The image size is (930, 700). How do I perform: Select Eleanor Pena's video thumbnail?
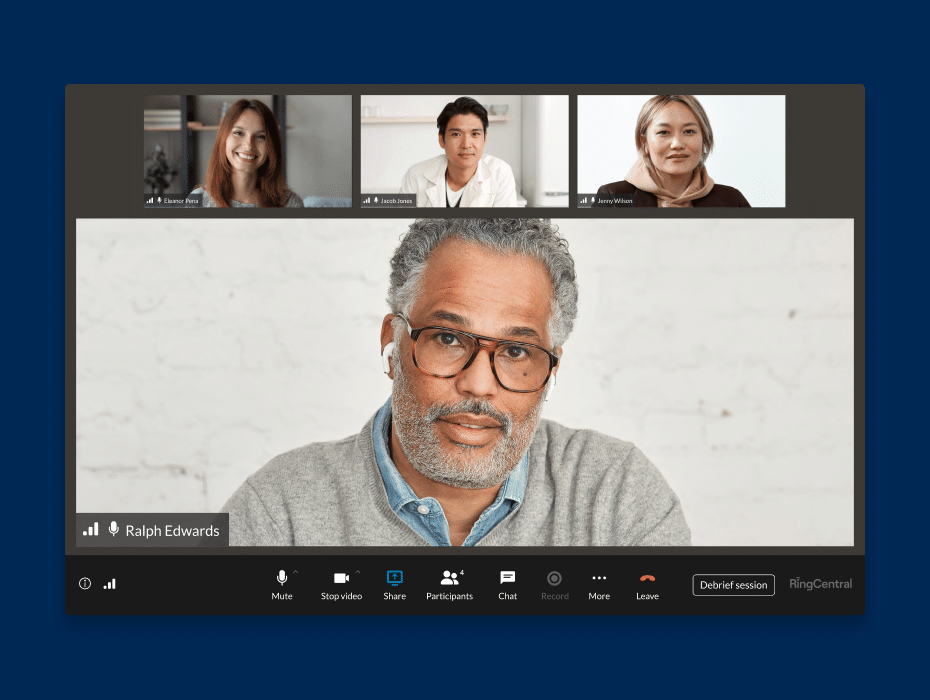[x=248, y=150]
